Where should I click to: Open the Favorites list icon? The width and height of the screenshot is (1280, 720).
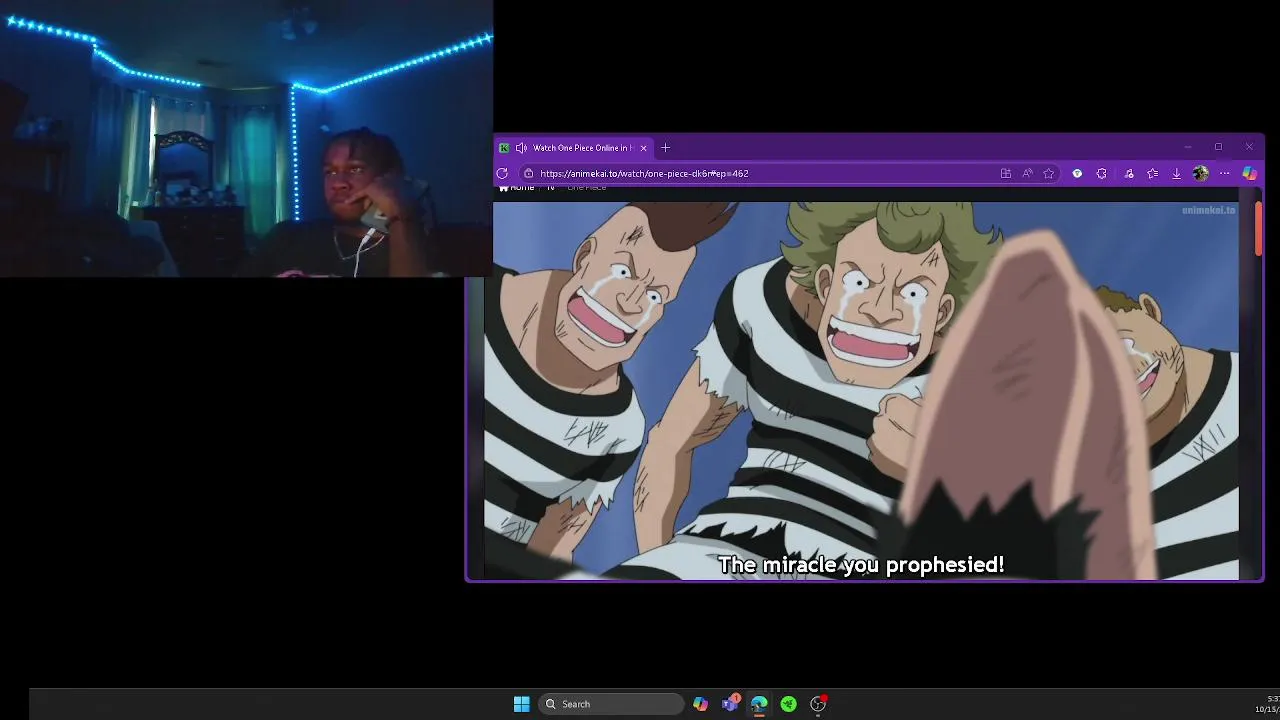point(1152,173)
